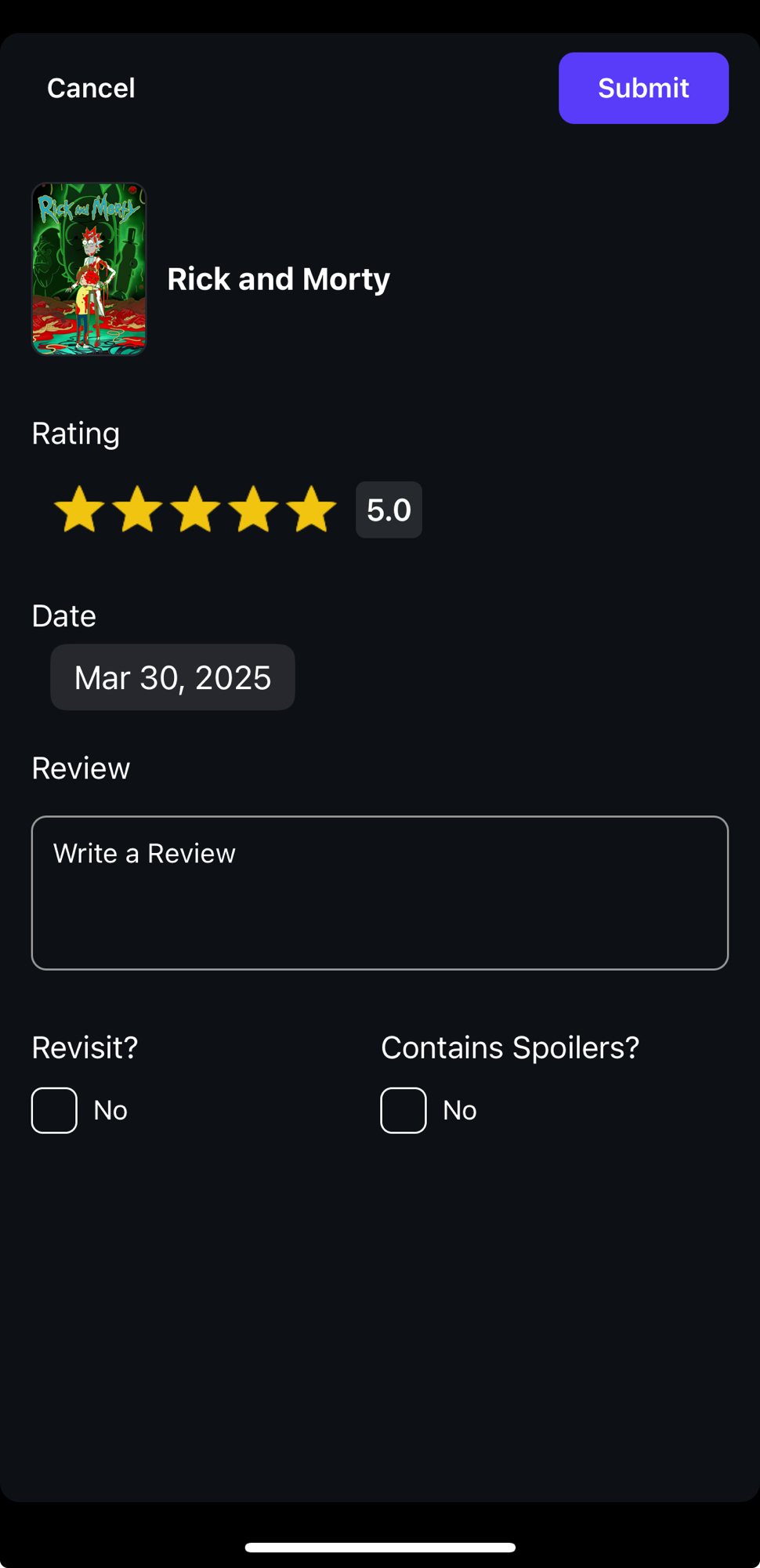Focus the Write a Review text box
This screenshot has height=1568, width=760.
[x=380, y=893]
